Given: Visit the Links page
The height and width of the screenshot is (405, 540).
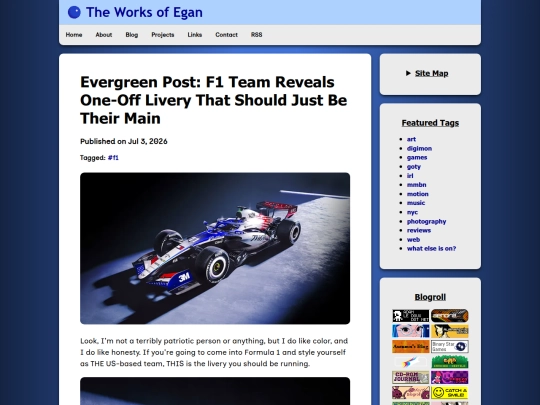Looking at the screenshot, I should (195, 35).
